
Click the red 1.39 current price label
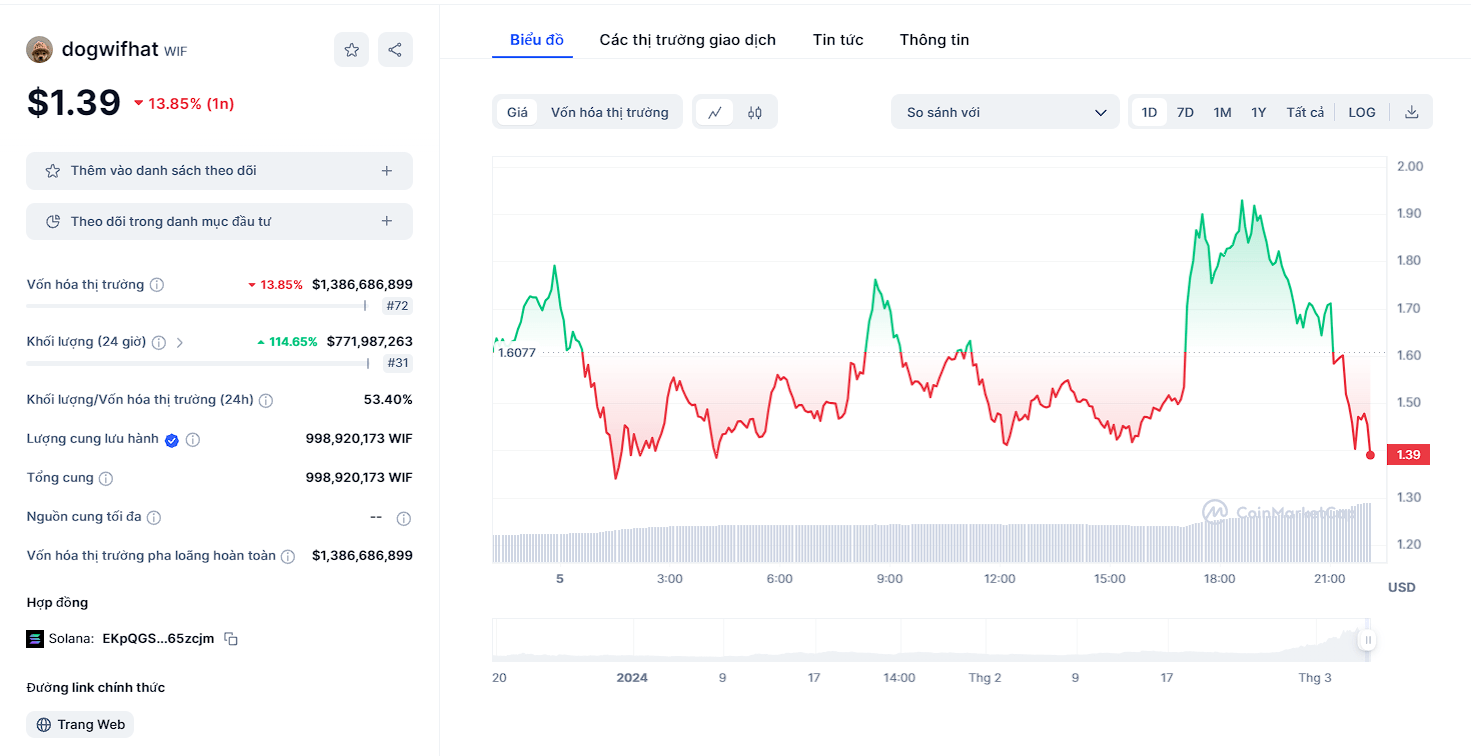[1408, 455]
